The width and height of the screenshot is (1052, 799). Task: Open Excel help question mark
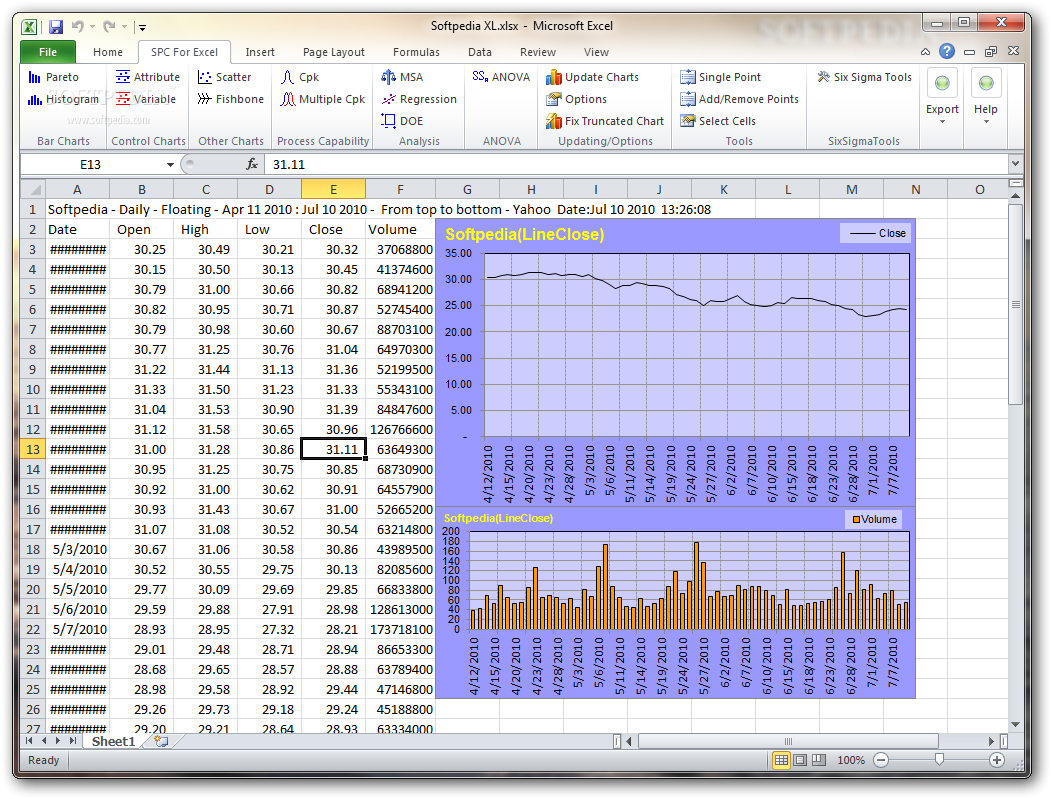[x=947, y=52]
